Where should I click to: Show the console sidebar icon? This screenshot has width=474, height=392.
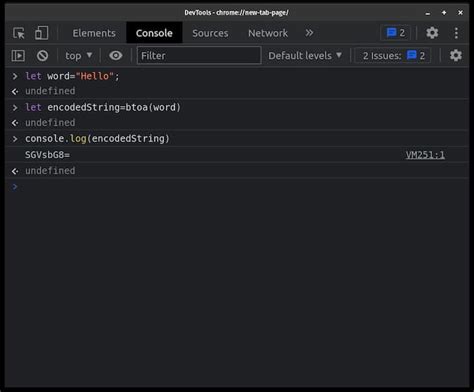pos(18,56)
